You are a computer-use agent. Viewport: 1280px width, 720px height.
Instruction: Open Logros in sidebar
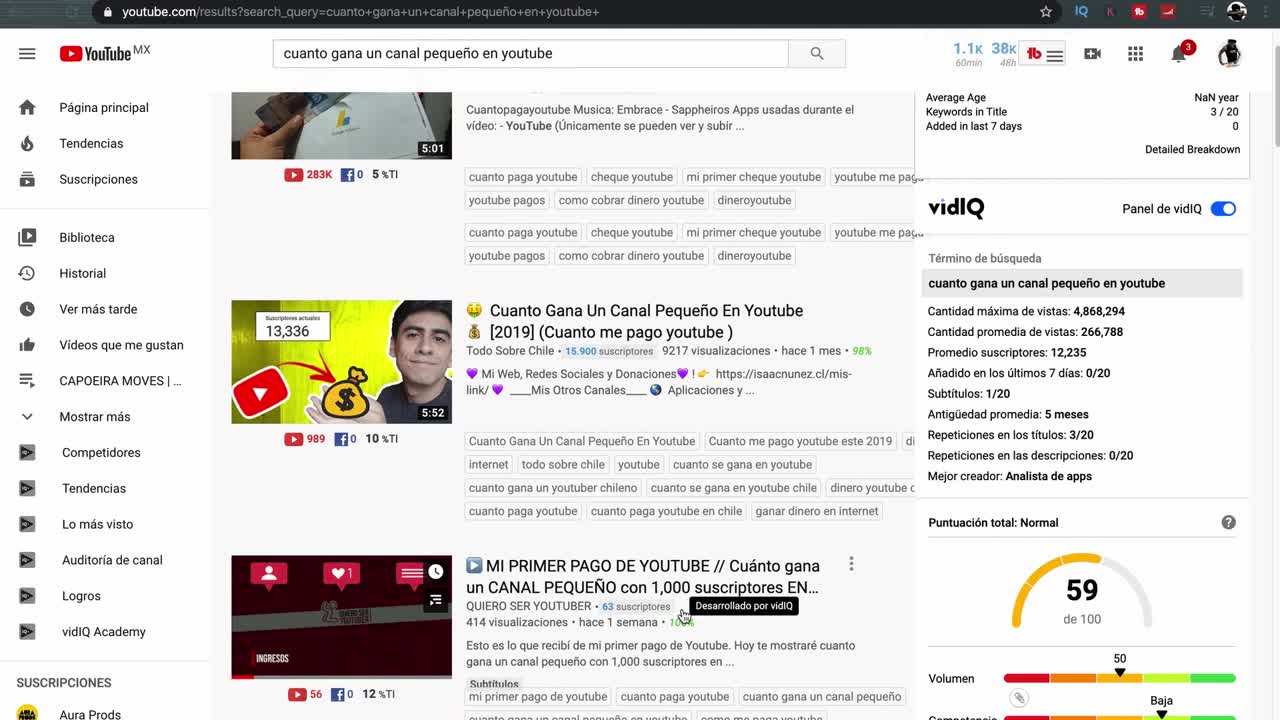pyautogui.click(x=81, y=596)
